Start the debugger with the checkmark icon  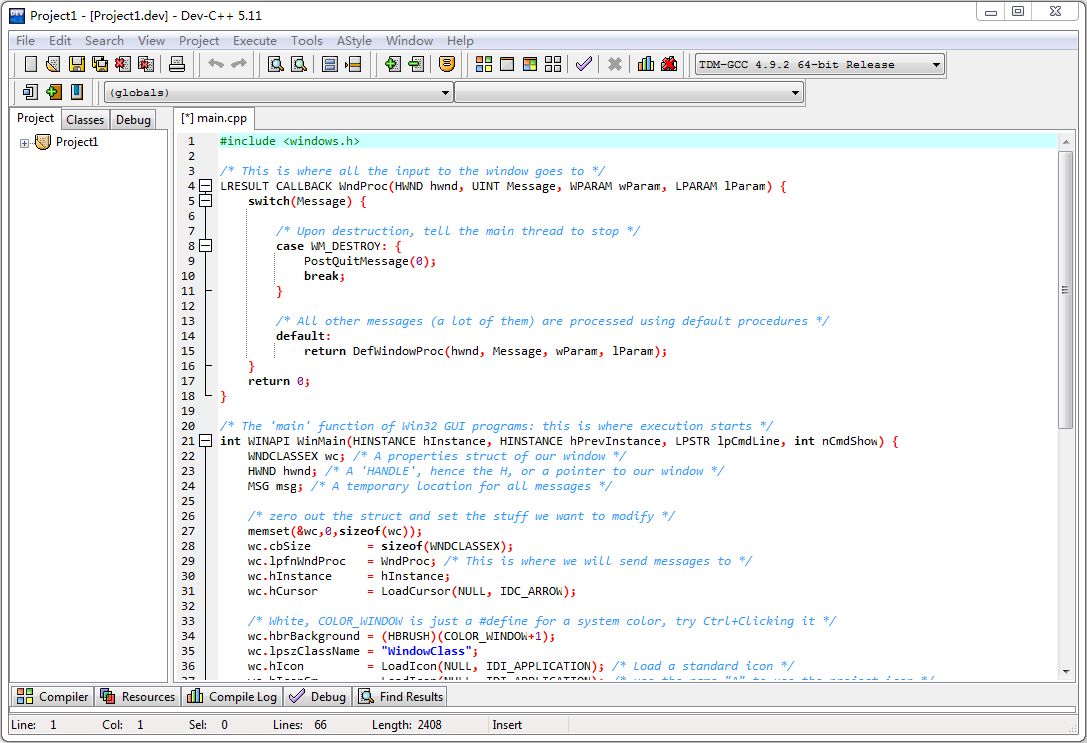coord(585,63)
